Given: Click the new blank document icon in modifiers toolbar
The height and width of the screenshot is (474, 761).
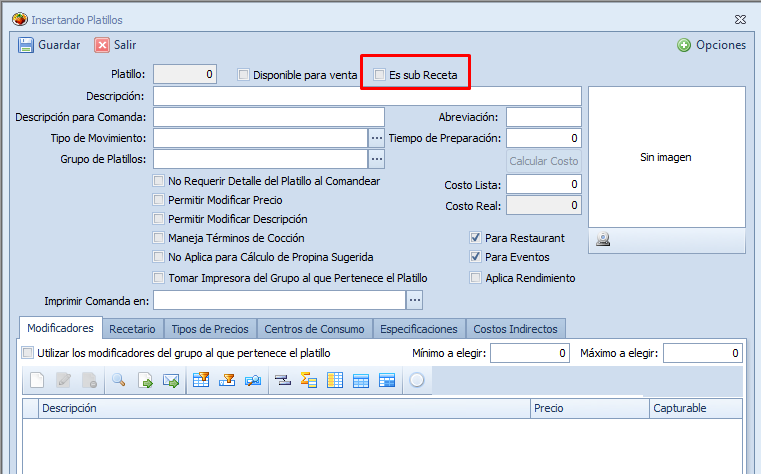Looking at the screenshot, I should click(x=37, y=380).
